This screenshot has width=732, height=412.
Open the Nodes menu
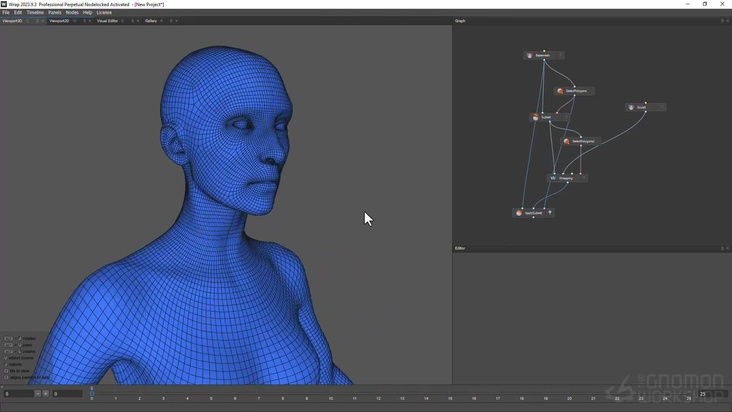(x=72, y=13)
